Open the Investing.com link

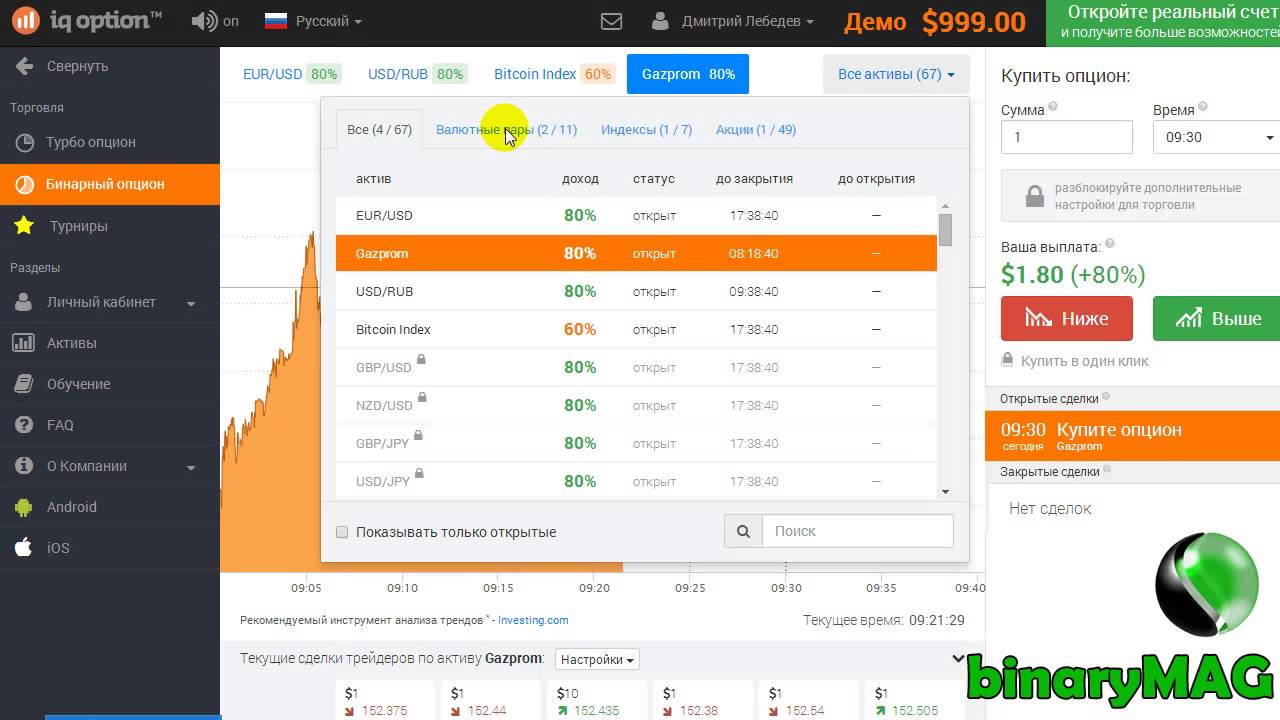533,620
